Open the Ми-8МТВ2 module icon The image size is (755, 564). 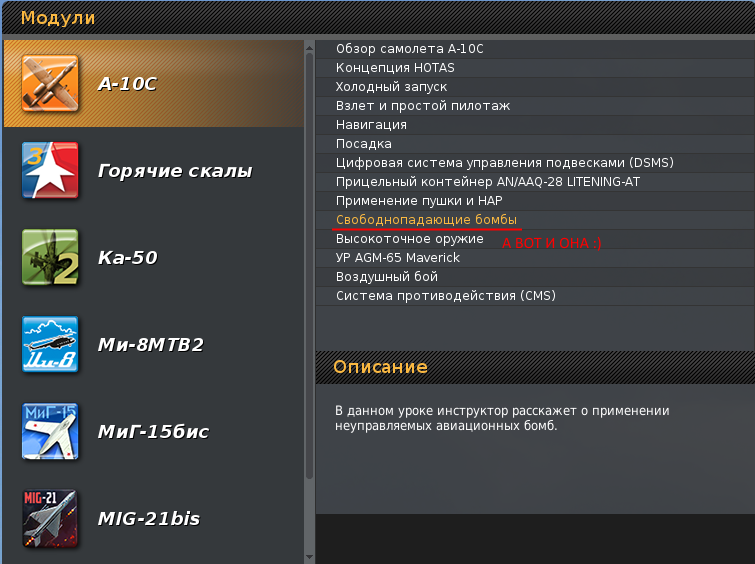(x=50, y=345)
